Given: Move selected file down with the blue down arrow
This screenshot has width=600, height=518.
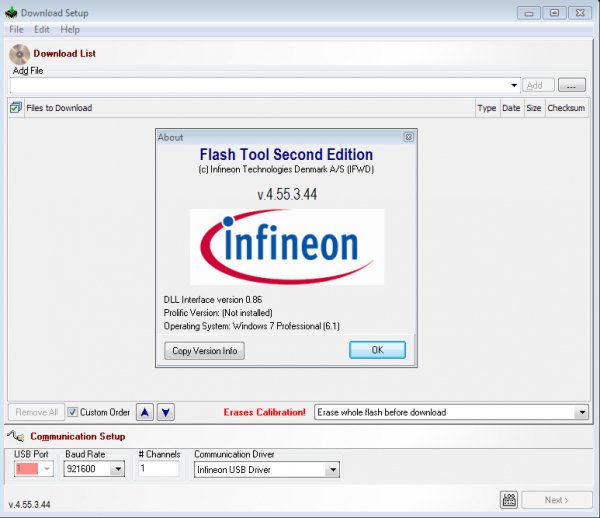Looking at the screenshot, I should click(166, 412).
